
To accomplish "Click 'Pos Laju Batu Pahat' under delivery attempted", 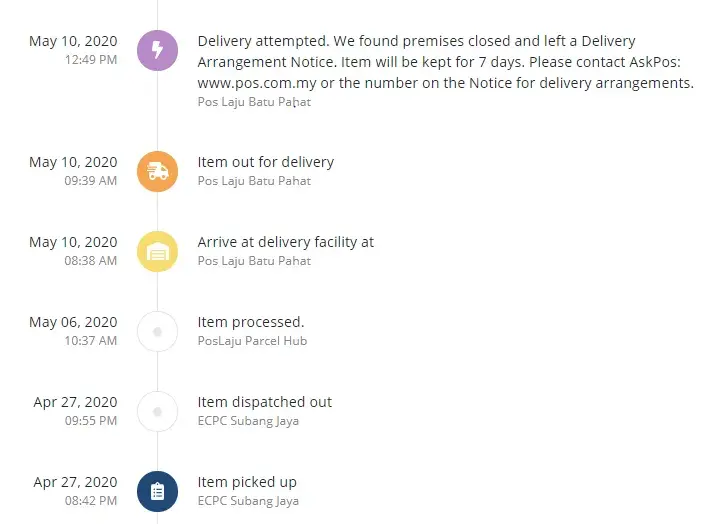I will 254,101.
